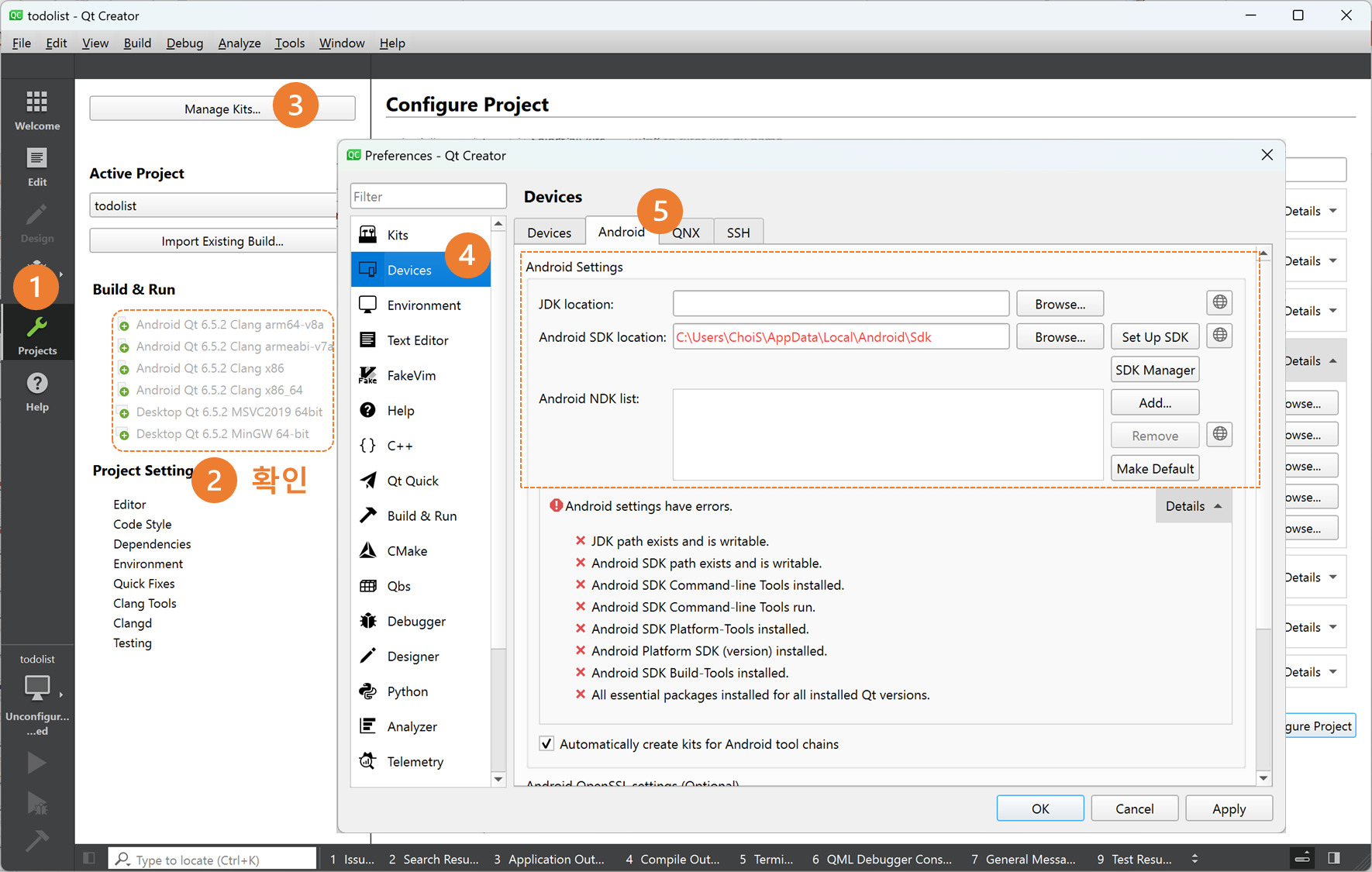Click the Run play button

(x=36, y=763)
